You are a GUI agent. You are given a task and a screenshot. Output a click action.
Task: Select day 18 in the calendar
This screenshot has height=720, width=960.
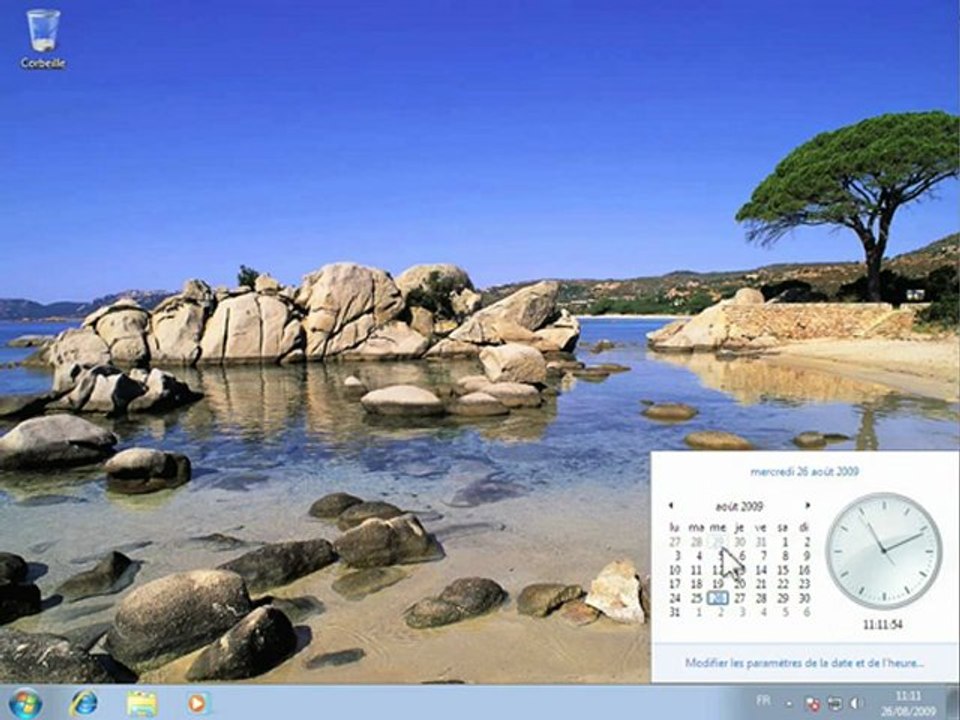[697, 584]
